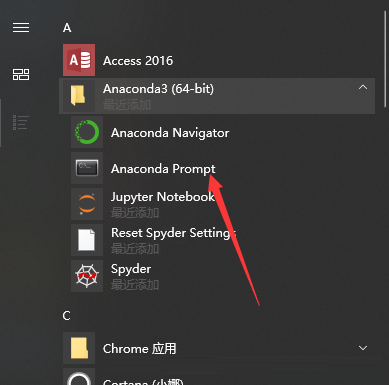Viewport: 389px width, 385px height.
Task: Click the Access 2016 text label
Action: coord(138,61)
